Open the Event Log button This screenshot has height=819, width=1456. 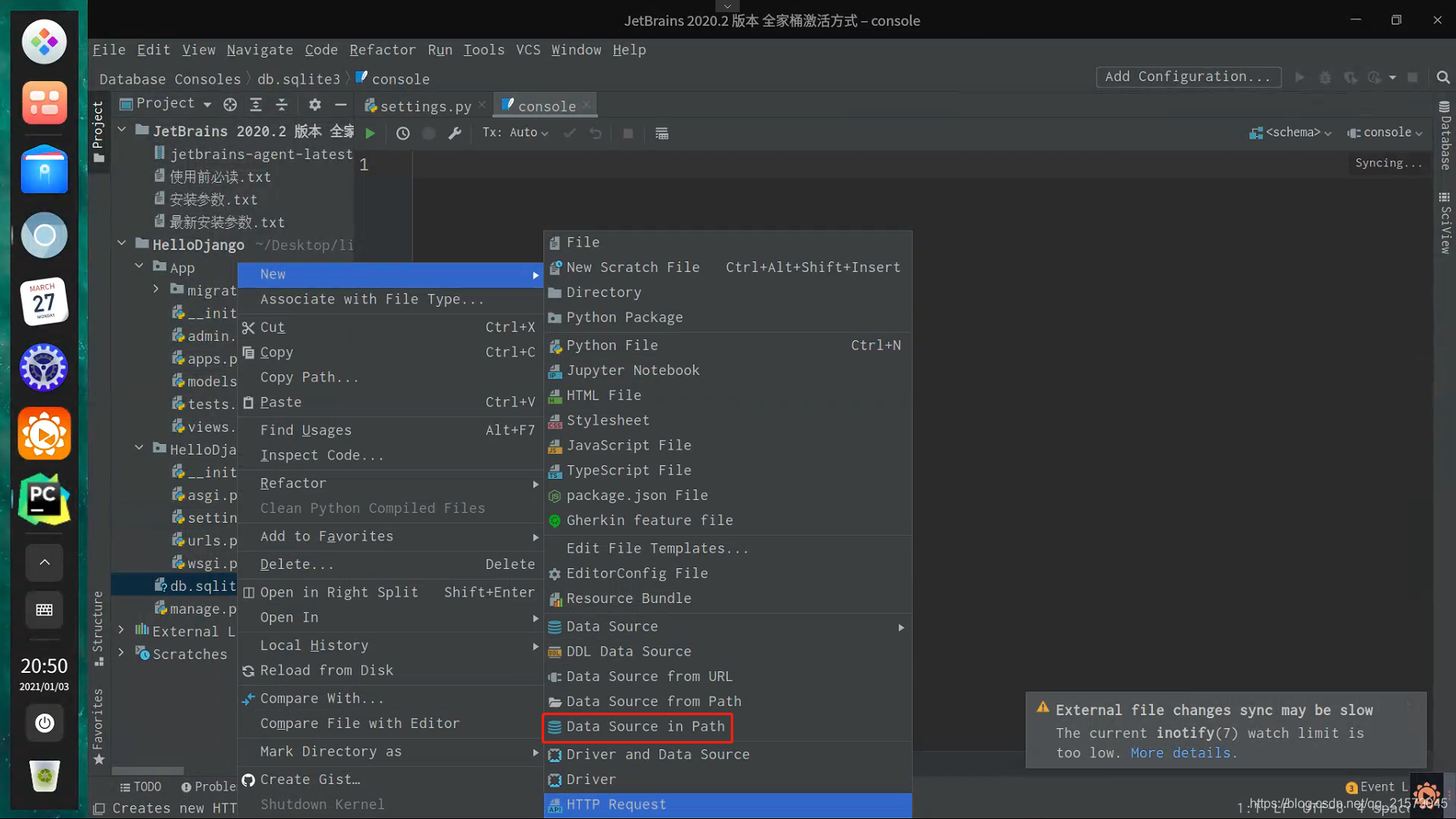tap(1376, 787)
